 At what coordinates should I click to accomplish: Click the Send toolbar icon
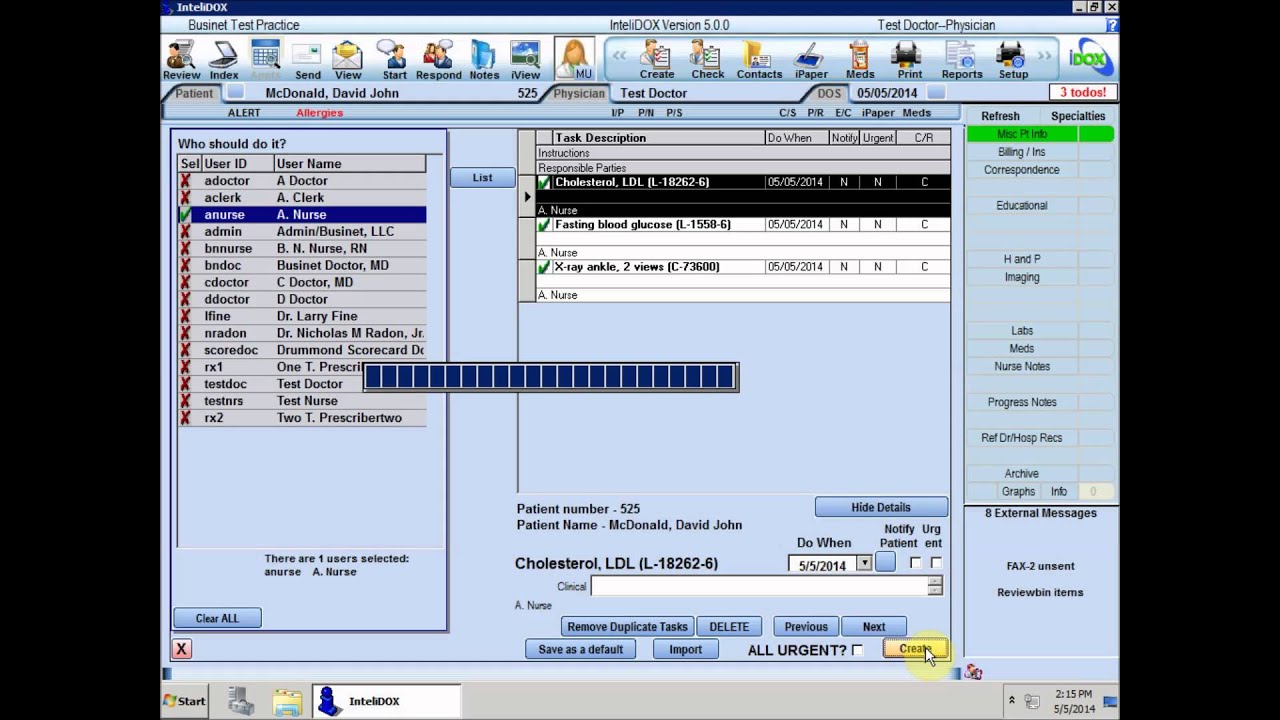[x=307, y=60]
